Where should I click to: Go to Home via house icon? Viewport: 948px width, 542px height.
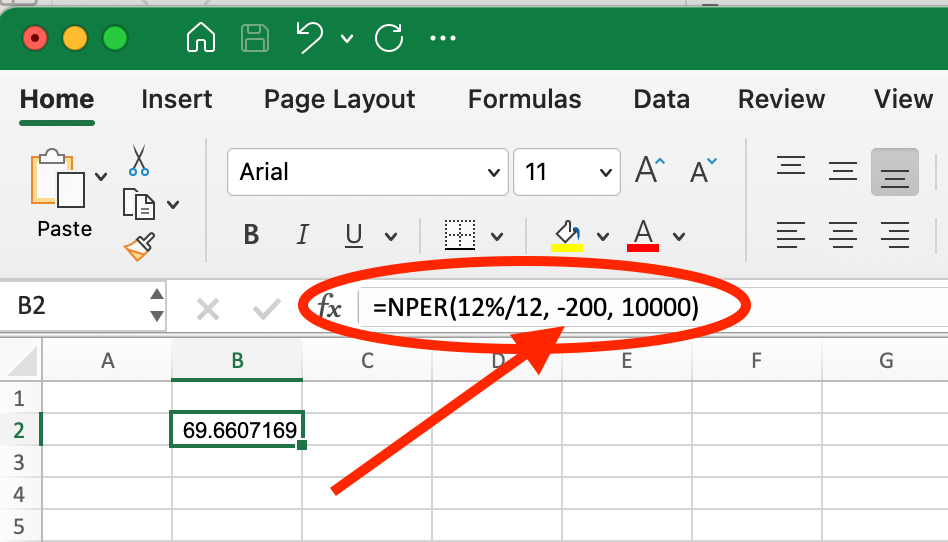point(201,38)
